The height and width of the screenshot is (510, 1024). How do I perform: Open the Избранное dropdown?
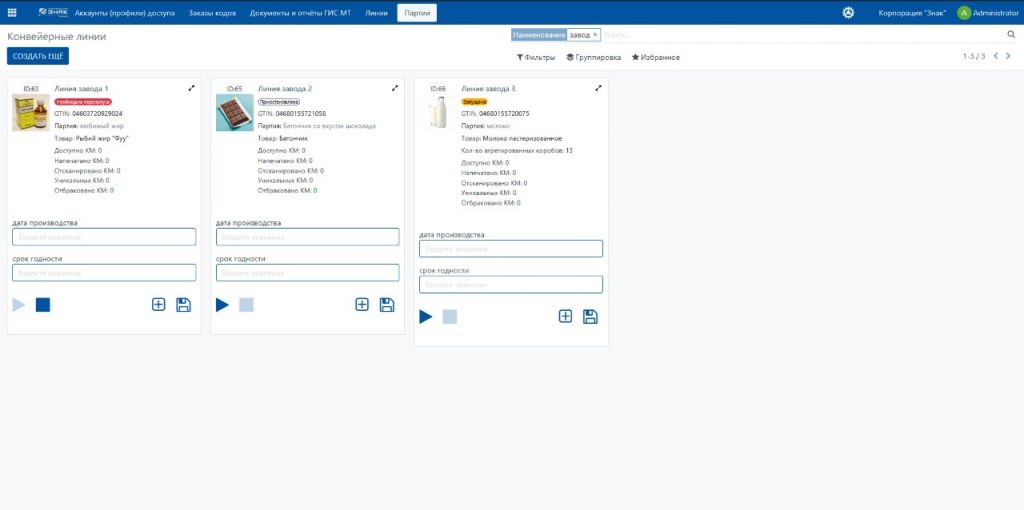(x=655, y=57)
